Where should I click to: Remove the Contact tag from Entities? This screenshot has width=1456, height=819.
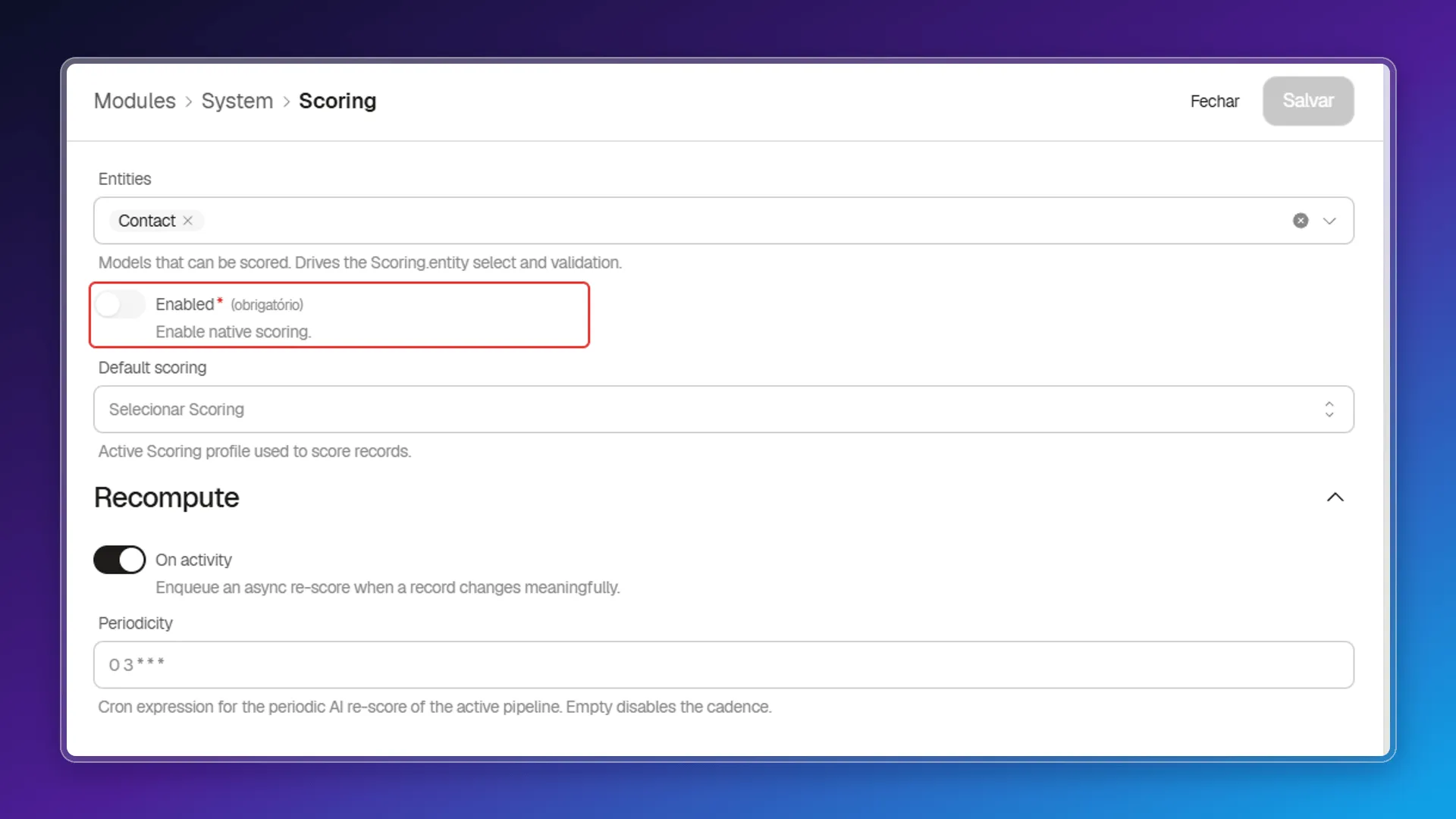[x=188, y=221]
